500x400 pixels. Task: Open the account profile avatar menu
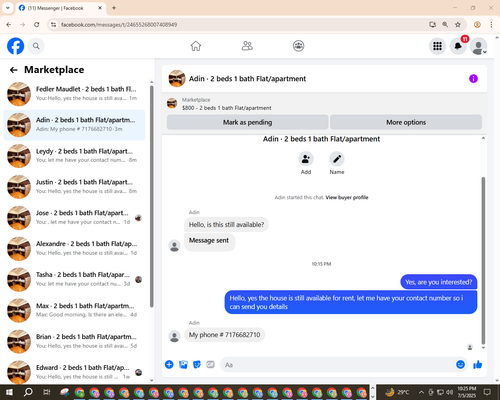[x=479, y=46]
